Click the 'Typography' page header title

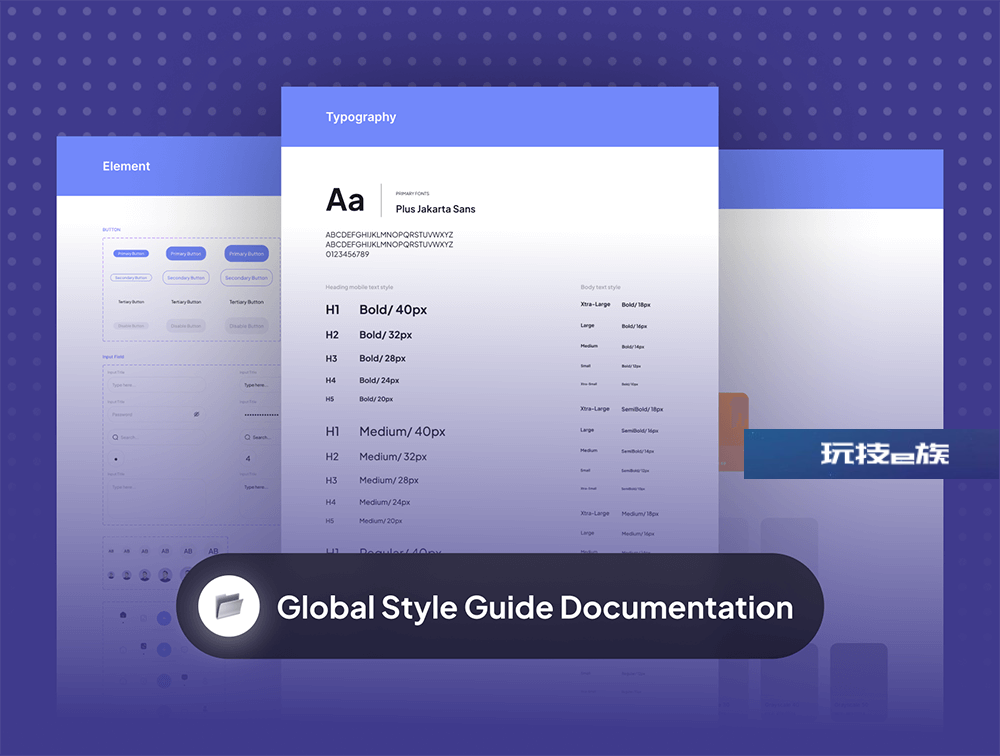[x=361, y=117]
